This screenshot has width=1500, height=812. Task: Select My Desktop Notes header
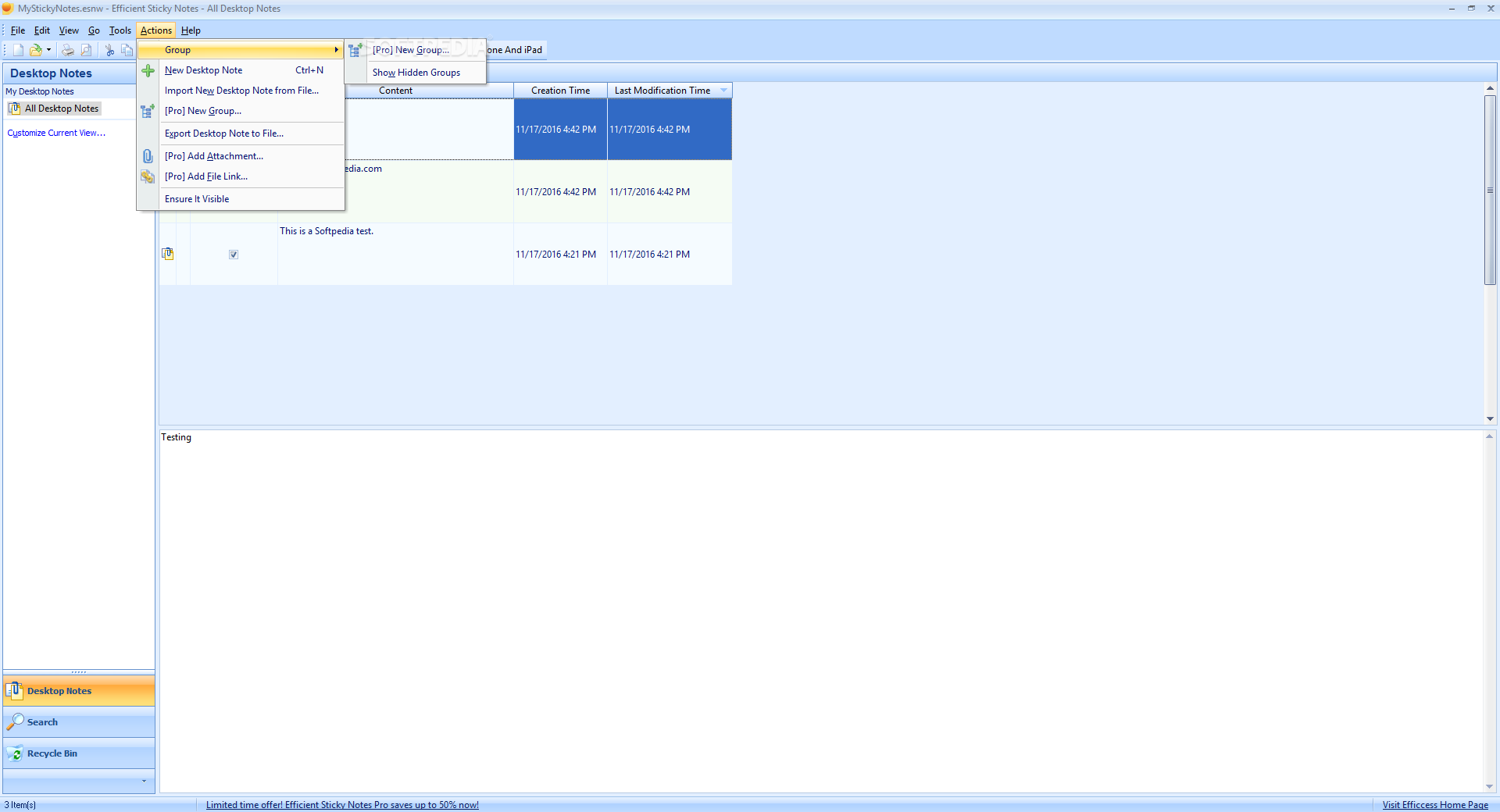pyautogui.click(x=40, y=91)
